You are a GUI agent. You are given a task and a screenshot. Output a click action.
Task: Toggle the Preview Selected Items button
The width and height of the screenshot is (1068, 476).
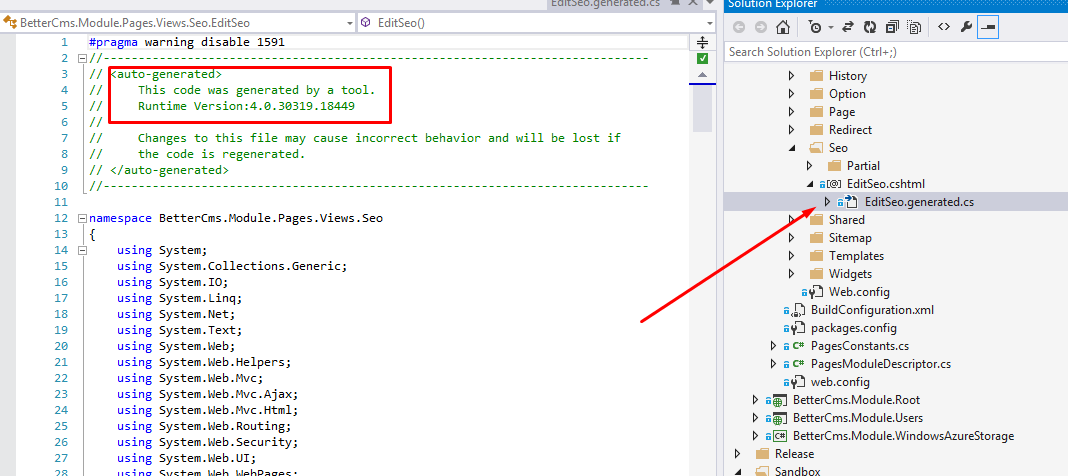tap(988, 27)
